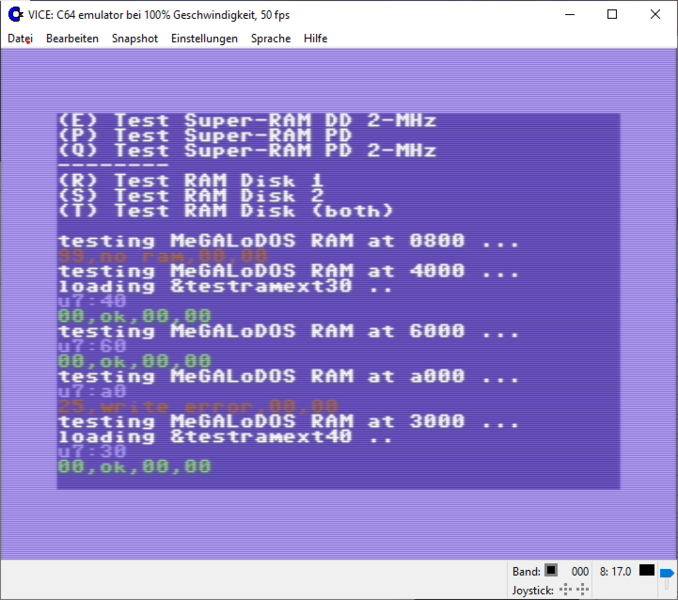Click the red '99,no ram,00,00' error line
This screenshot has height=600, width=678.
click(163, 256)
